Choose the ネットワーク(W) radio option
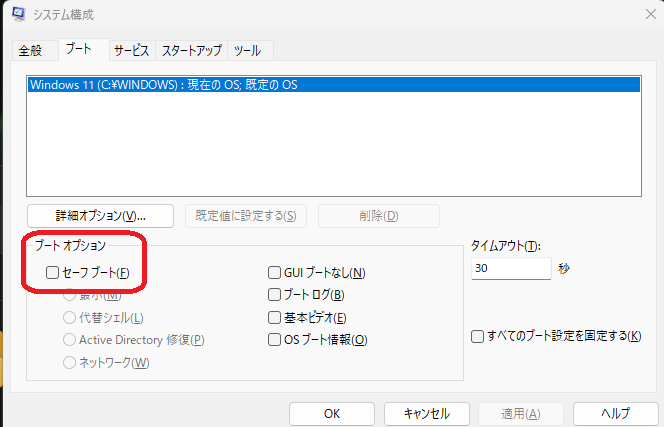 point(69,363)
